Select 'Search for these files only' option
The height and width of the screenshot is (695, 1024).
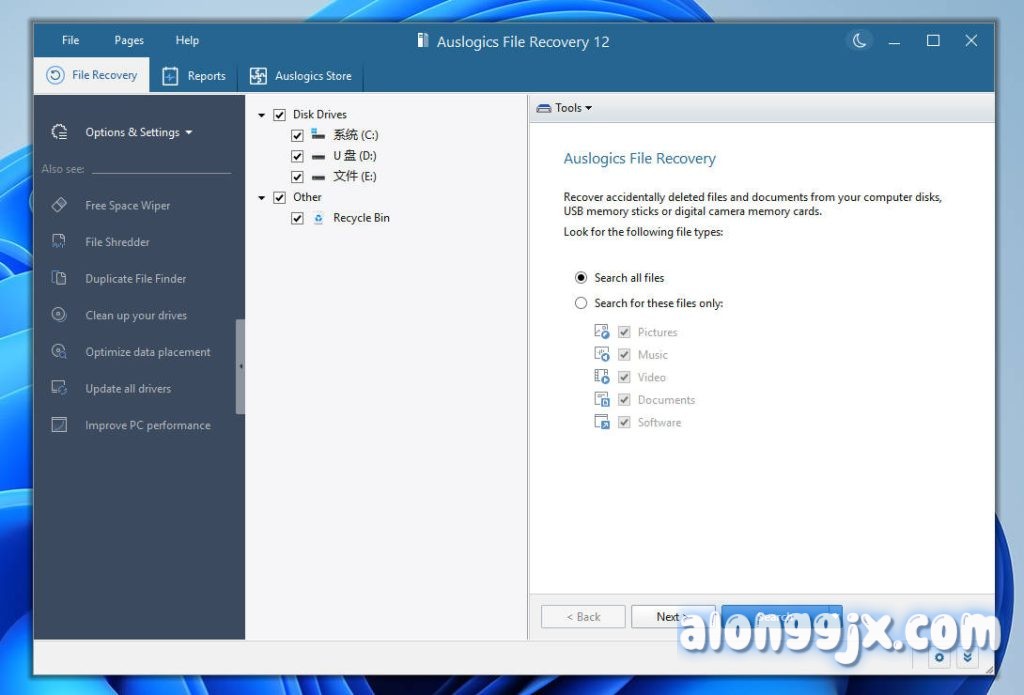click(581, 303)
